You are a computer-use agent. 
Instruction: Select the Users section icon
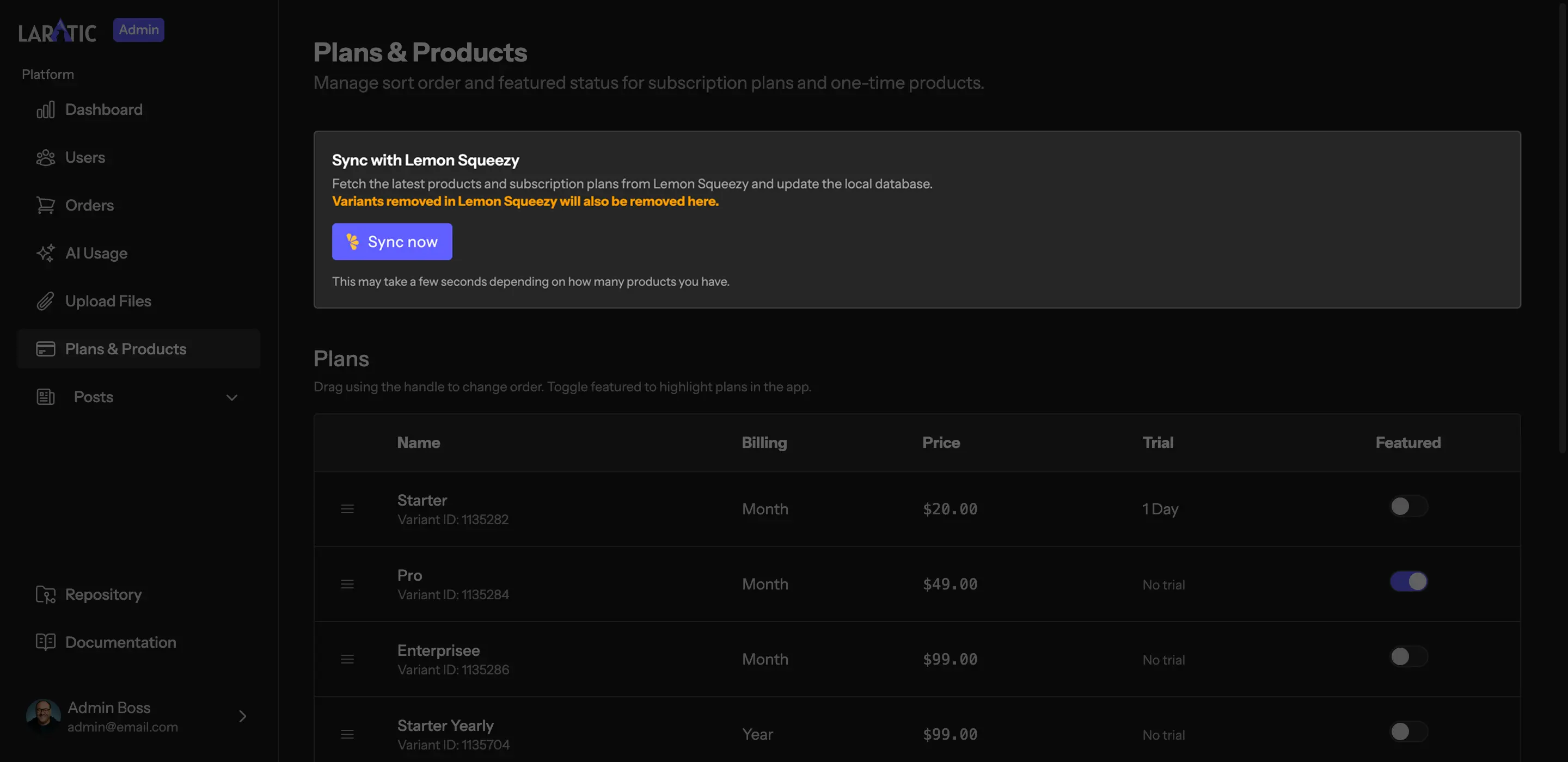46,157
